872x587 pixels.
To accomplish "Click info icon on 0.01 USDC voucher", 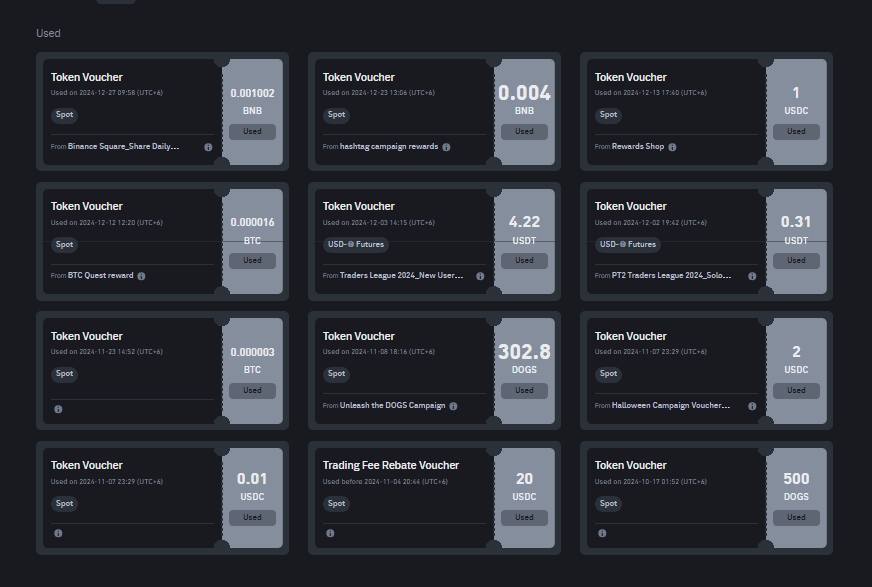I will click(58, 533).
